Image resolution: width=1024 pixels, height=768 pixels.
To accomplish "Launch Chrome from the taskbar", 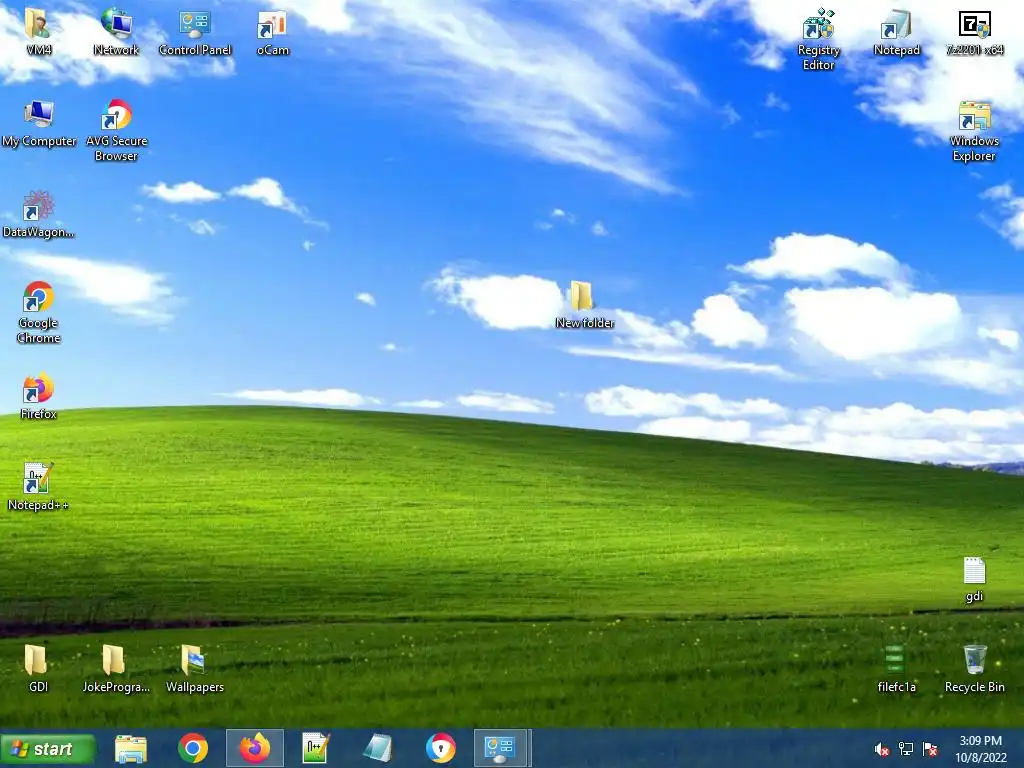I will (x=193, y=748).
